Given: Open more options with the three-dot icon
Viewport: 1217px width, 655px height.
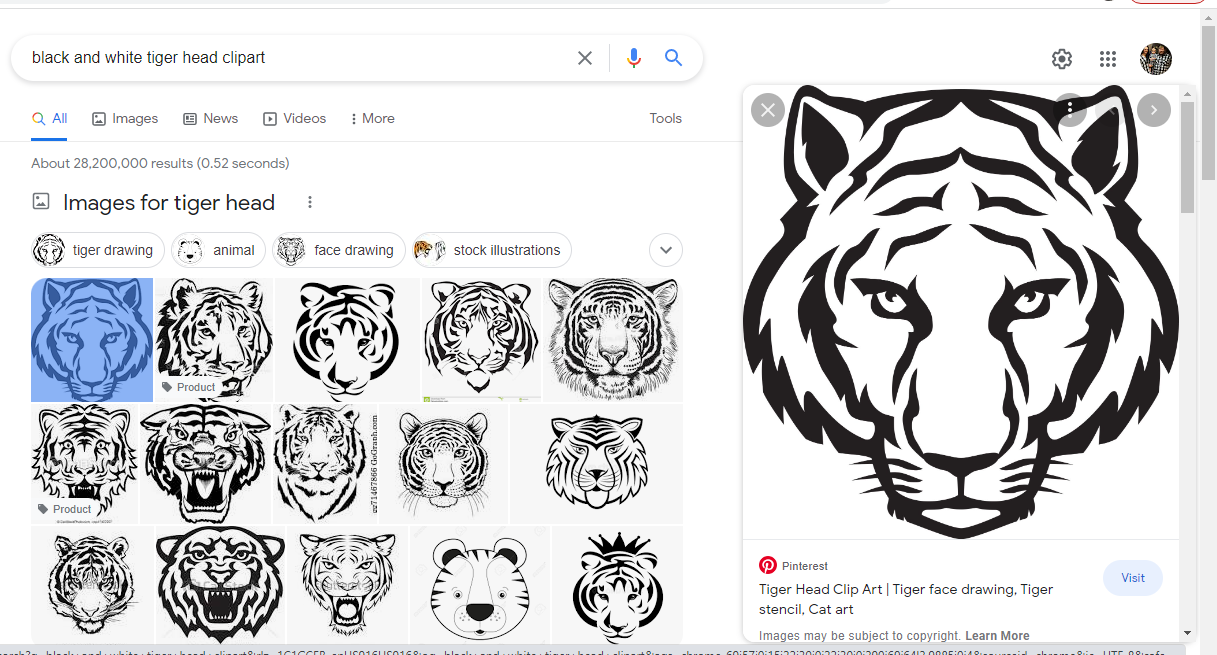Looking at the screenshot, I should 1069,110.
